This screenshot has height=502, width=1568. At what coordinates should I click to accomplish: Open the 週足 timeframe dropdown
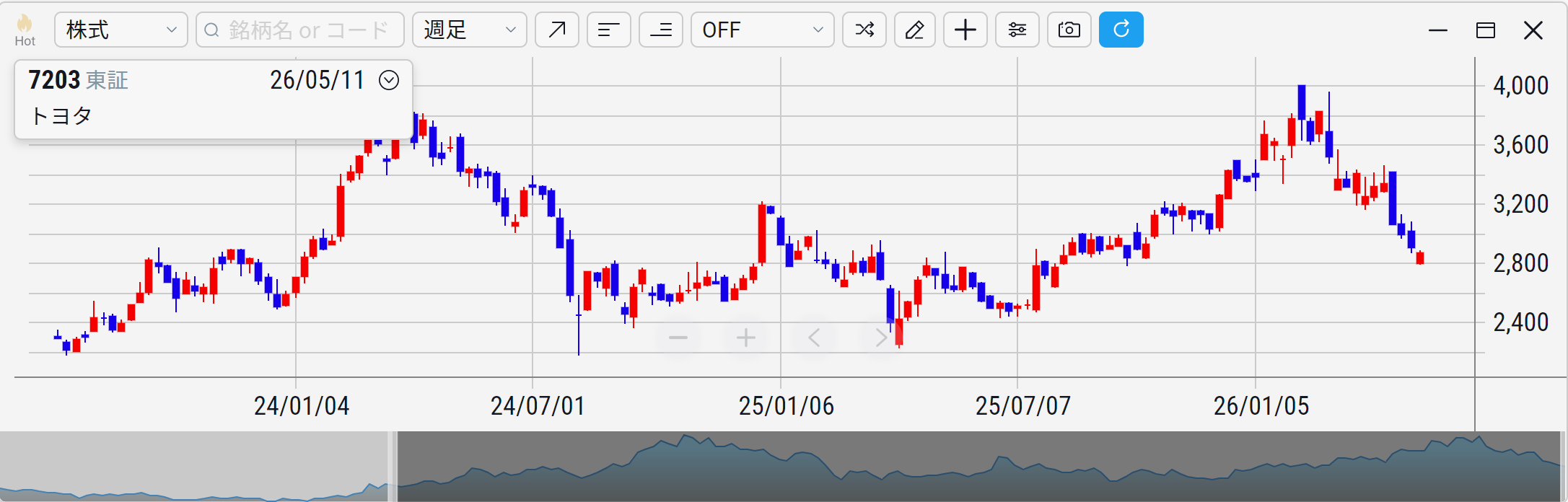tap(470, 30)
